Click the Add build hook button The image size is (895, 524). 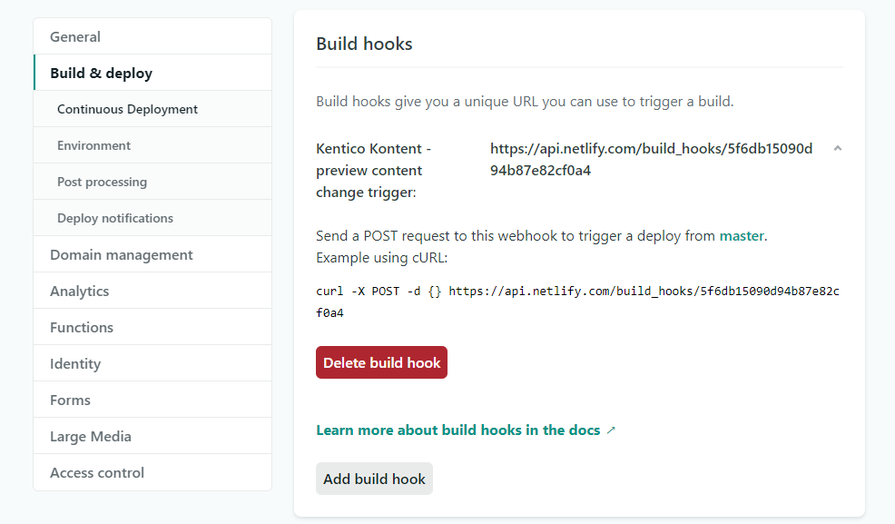374,479
